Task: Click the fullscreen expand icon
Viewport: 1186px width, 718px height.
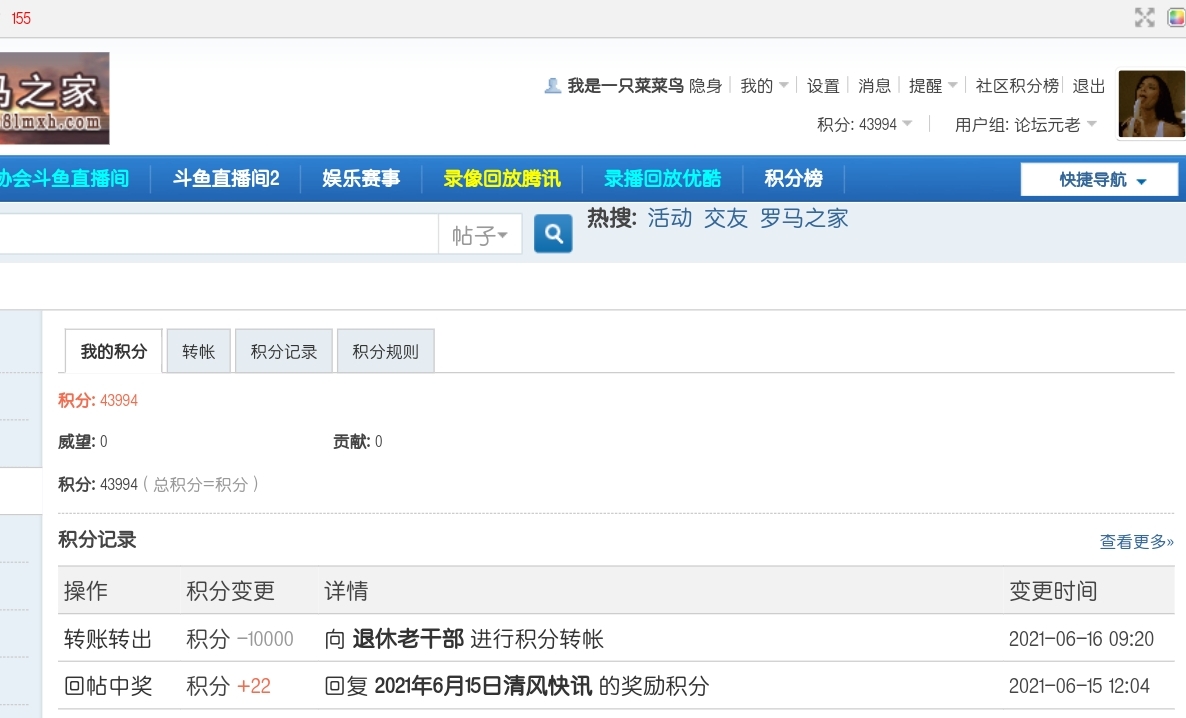Action: tap(1144, 17)
